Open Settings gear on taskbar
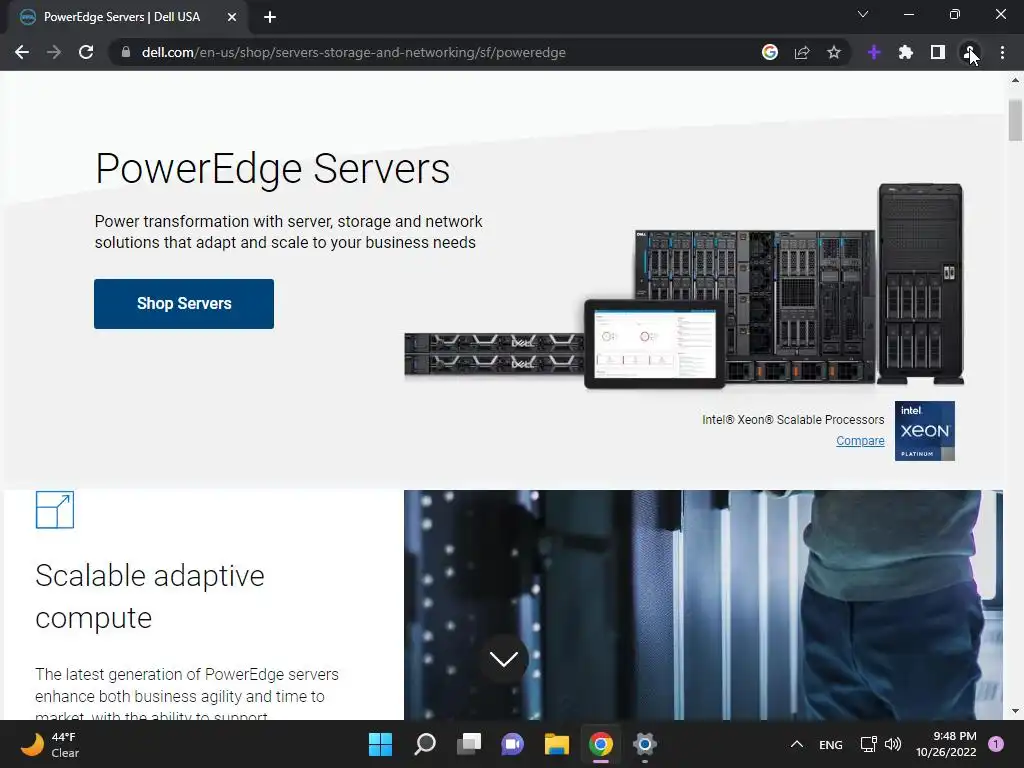 [x=645, y=744]
